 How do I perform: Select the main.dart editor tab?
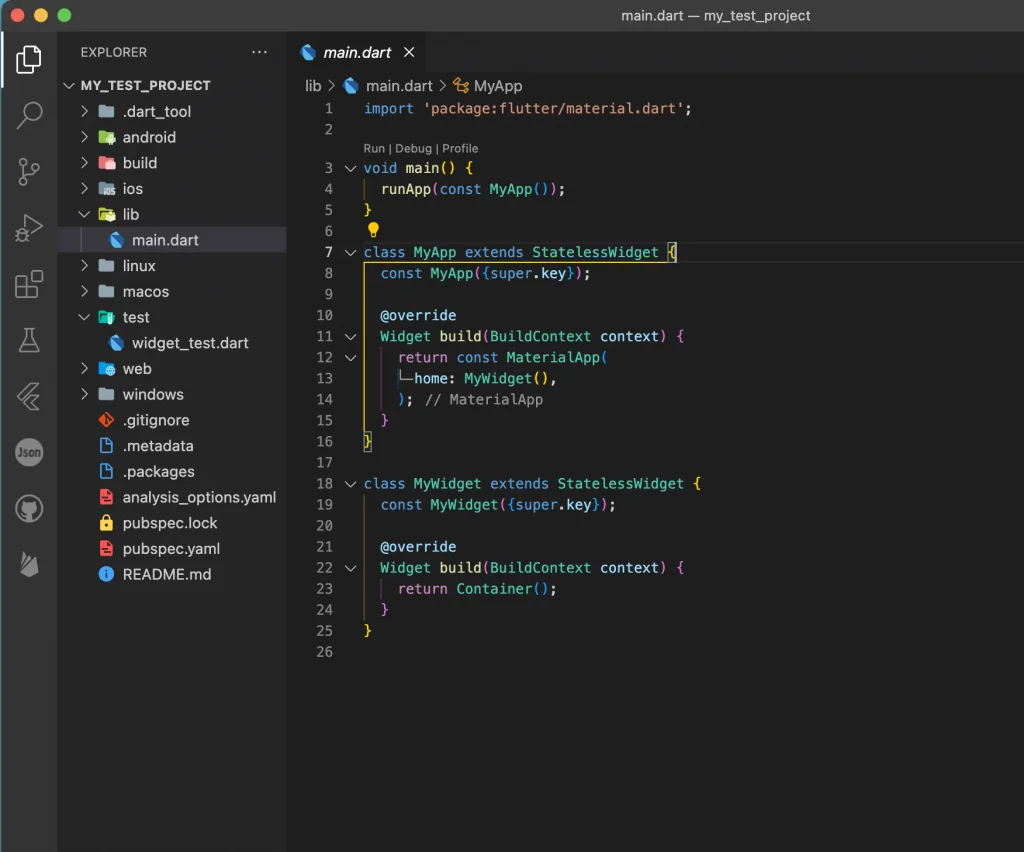pos(356,52)
